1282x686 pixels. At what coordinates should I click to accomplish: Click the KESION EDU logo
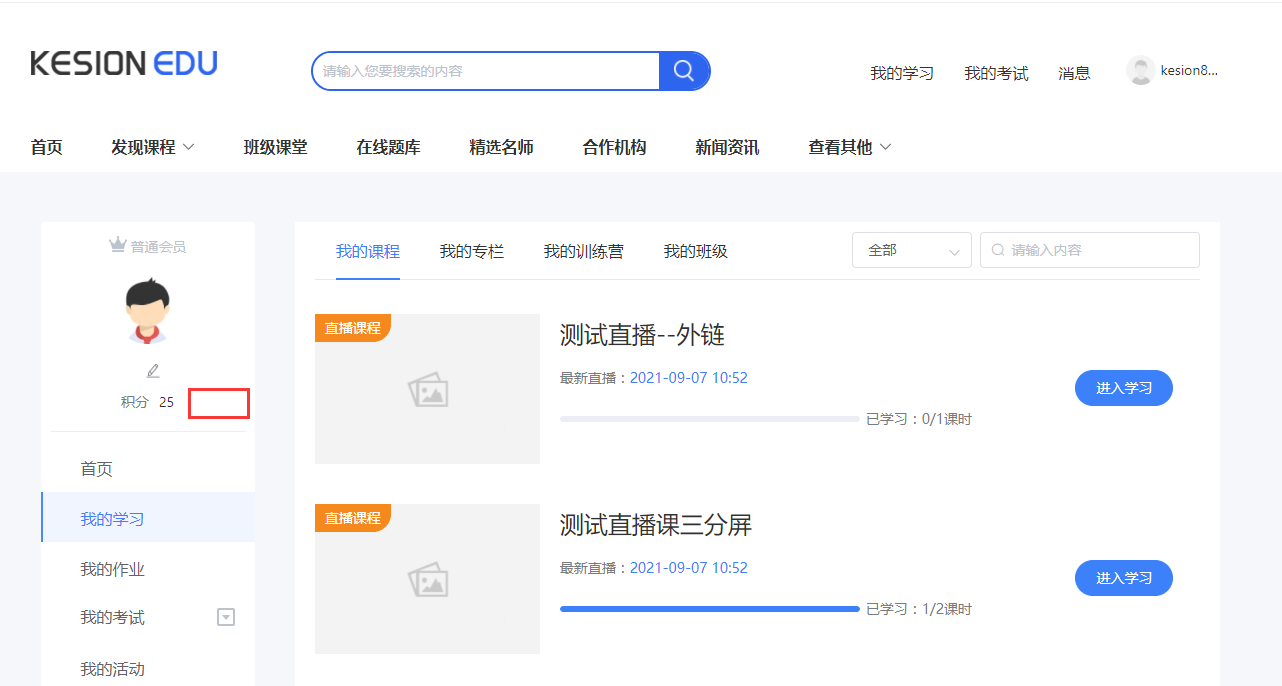tap(124, 63)
